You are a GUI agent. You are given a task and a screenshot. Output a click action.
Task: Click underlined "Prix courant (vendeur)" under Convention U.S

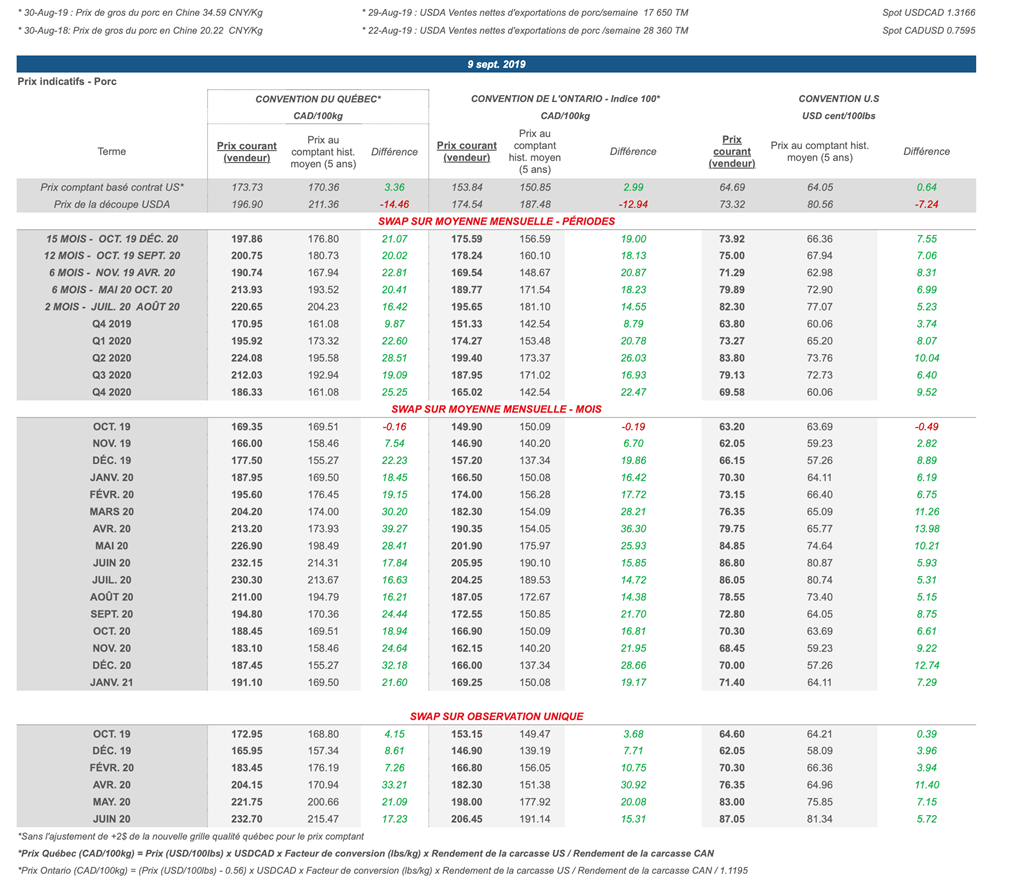732,152
